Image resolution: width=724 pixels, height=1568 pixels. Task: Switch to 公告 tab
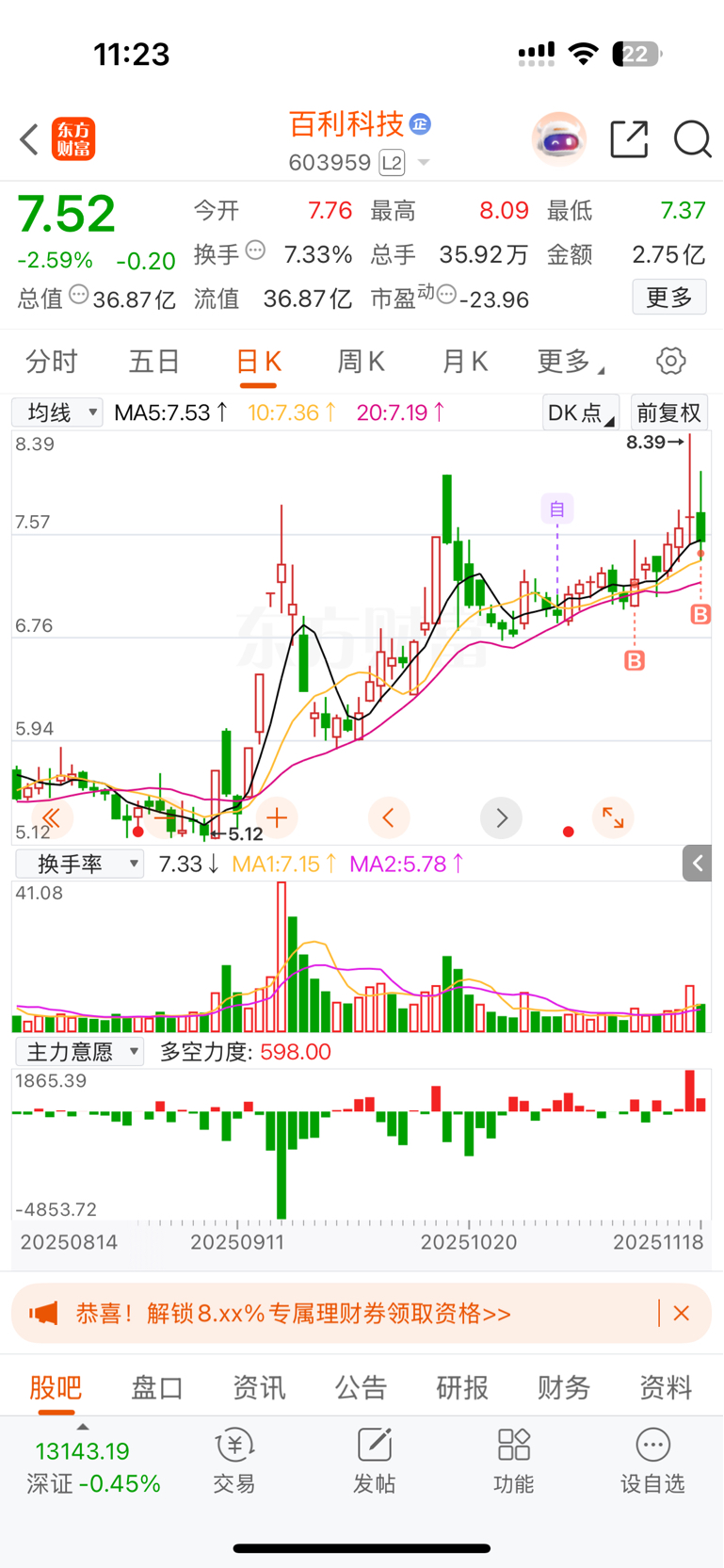[361, 1387]
